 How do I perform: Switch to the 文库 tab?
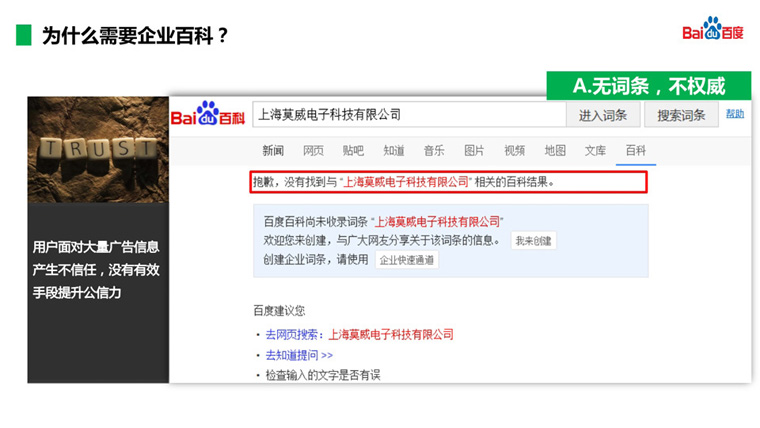click(595, 151)
